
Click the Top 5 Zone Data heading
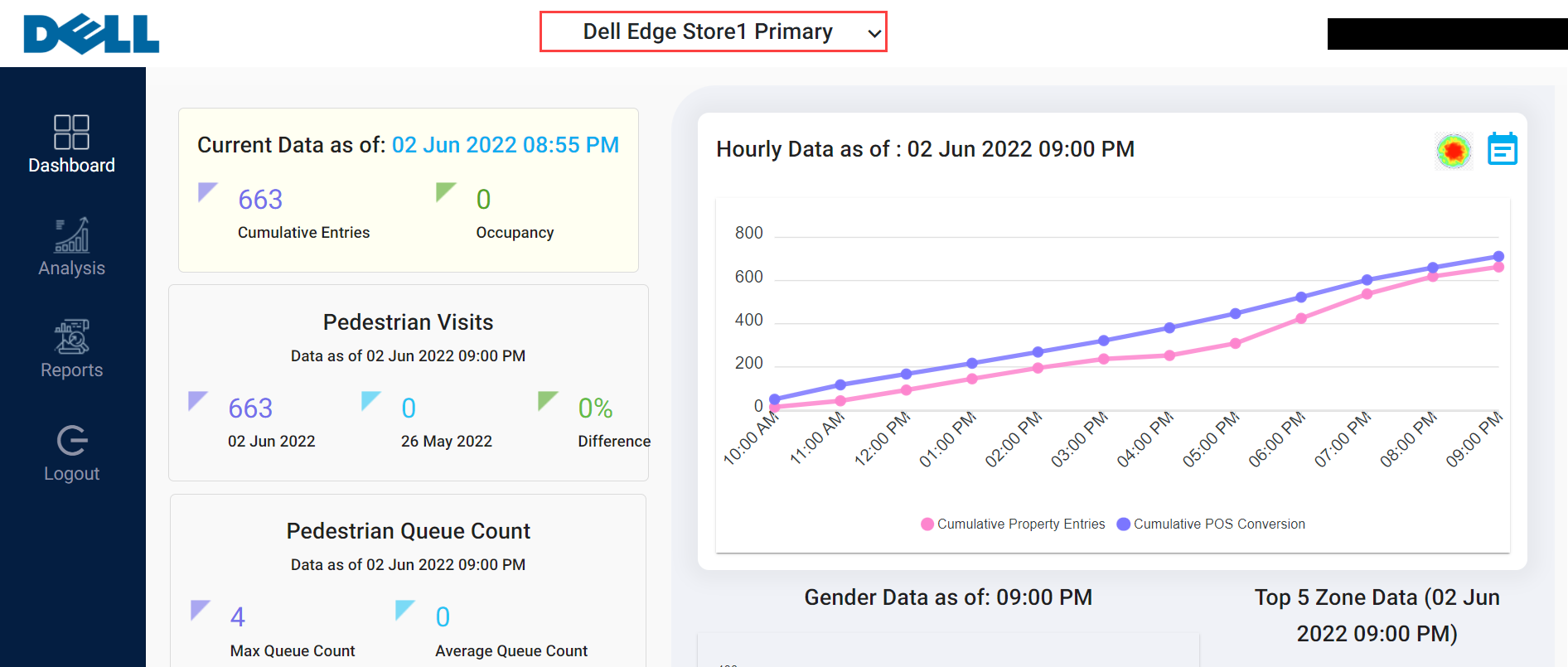[1377, 616]
